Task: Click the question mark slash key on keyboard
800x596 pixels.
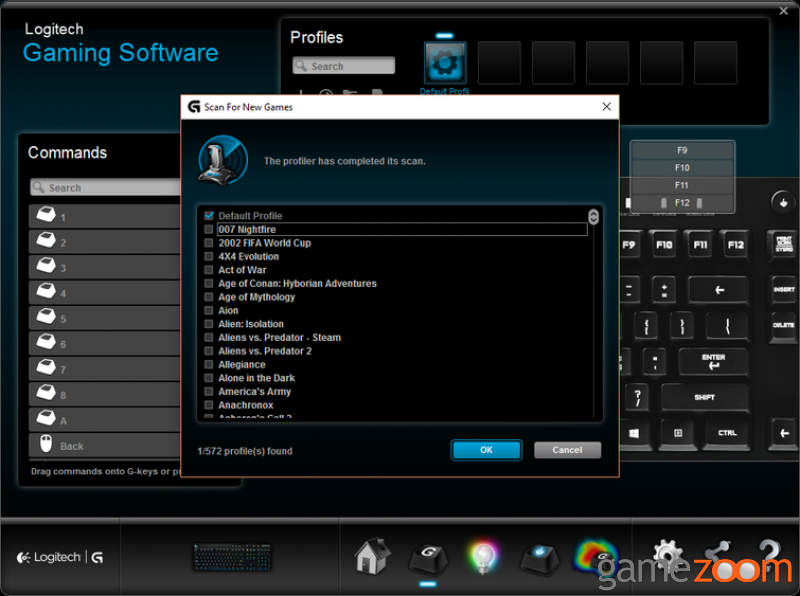Action: coord(637,398)
